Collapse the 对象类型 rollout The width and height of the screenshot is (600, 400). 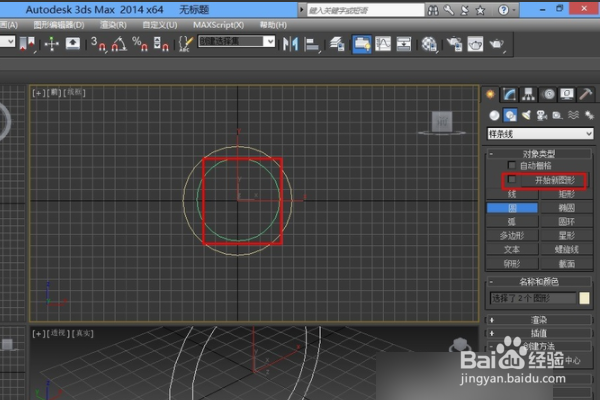[x=539, y=154]
